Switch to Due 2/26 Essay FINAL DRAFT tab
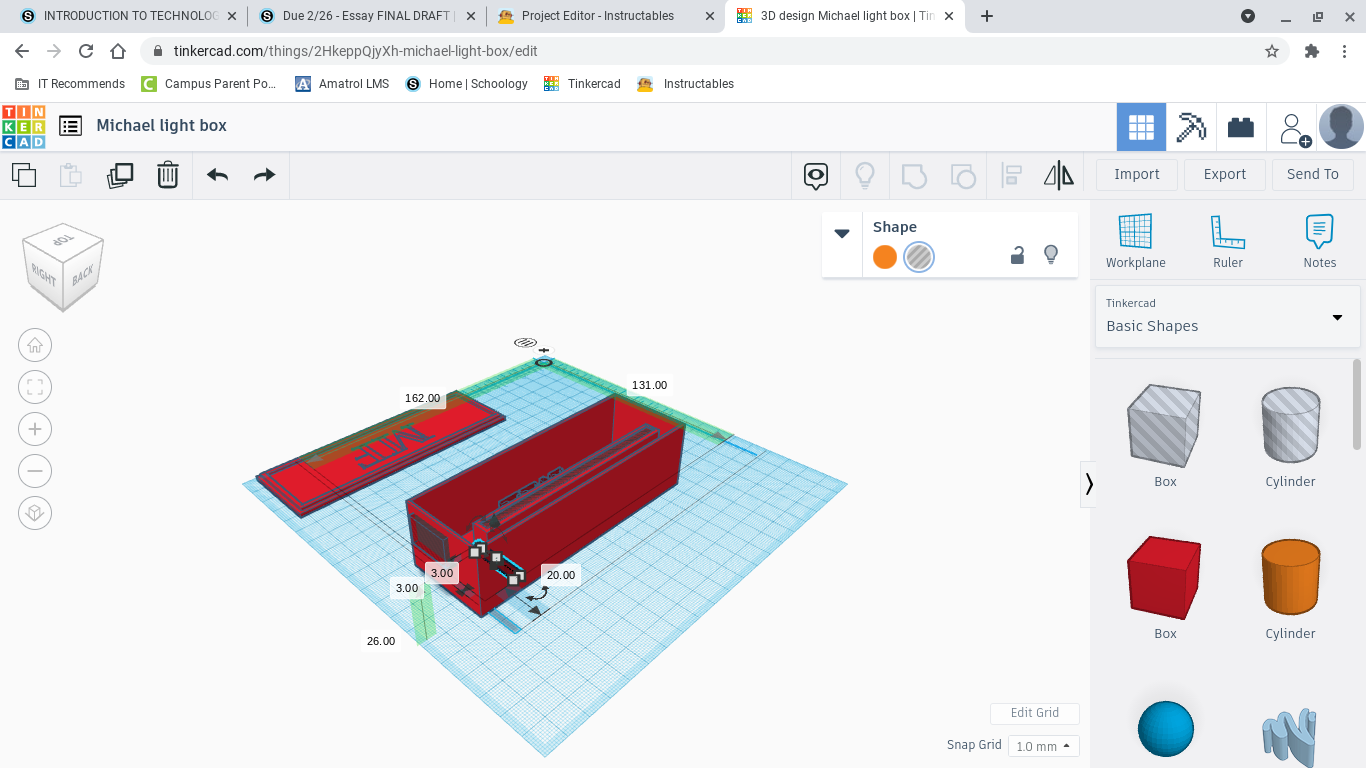This screenshot has width=1366, height=768. [x=366, y=16]
